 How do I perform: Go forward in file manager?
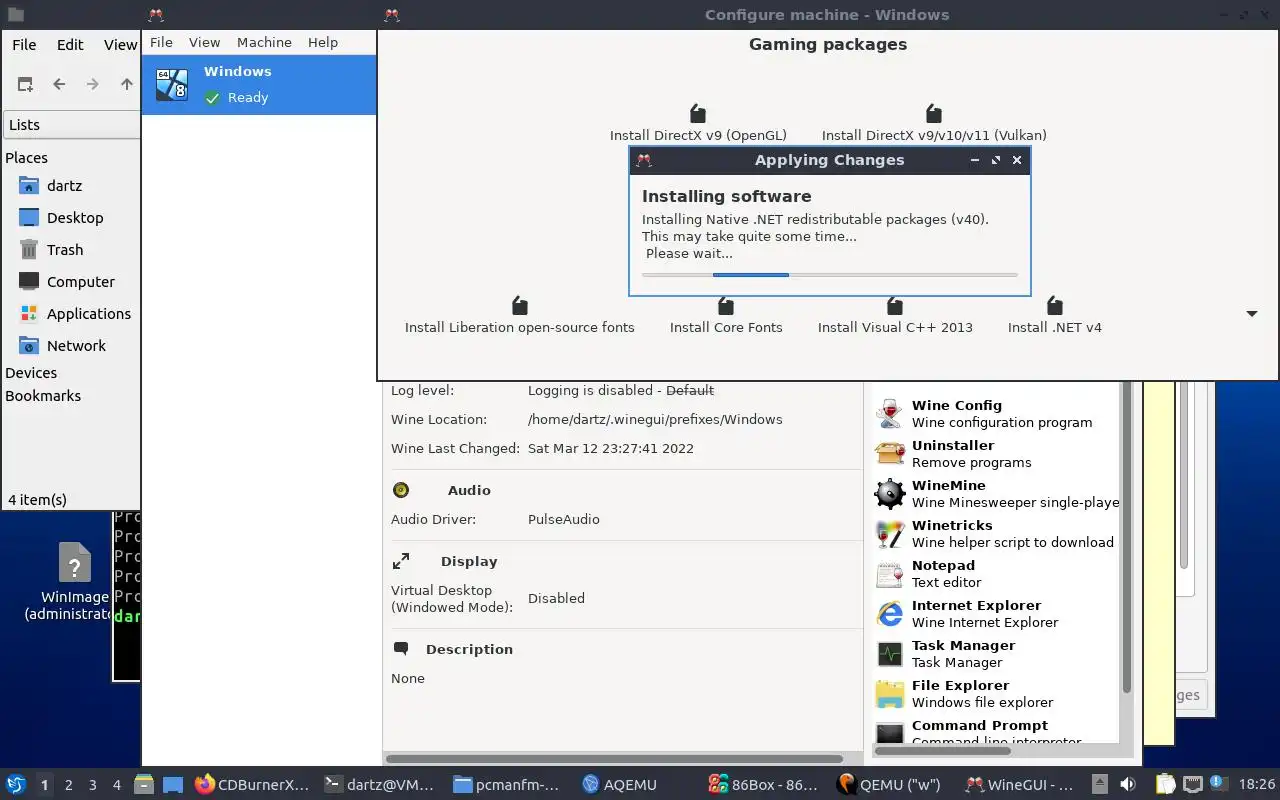click(x=93, y=84)
